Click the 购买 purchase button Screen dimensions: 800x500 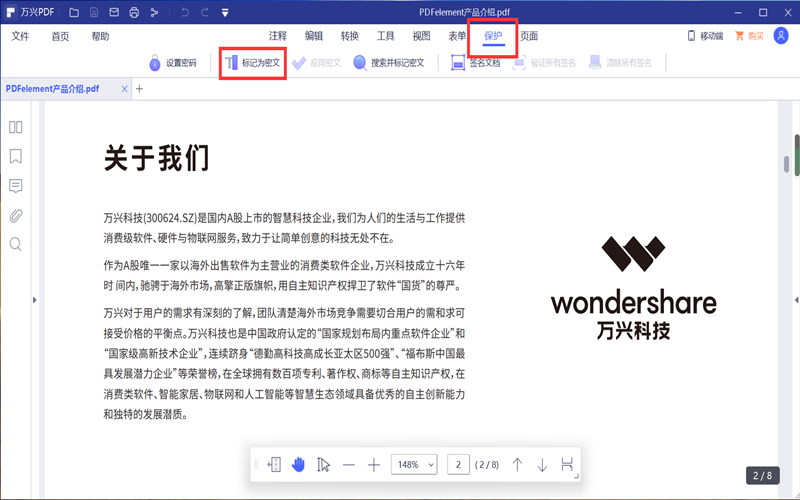[750, 36]
